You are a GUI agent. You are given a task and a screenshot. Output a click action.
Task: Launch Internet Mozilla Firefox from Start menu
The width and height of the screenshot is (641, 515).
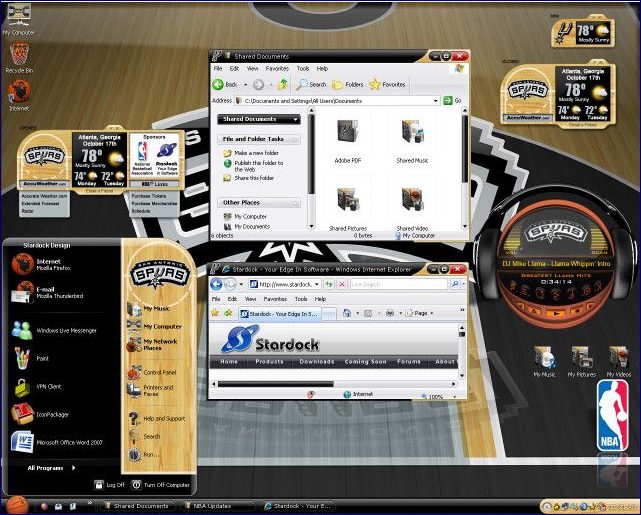43,264
